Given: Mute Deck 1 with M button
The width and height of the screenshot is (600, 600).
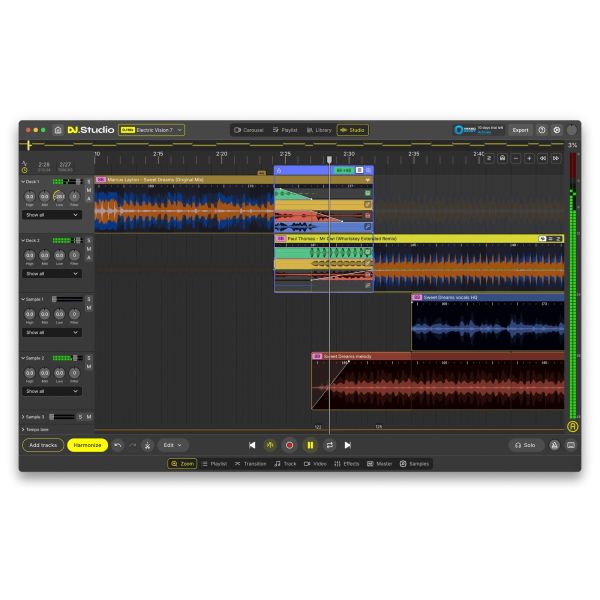Looking at the screenshot, I should pos(89,190).
